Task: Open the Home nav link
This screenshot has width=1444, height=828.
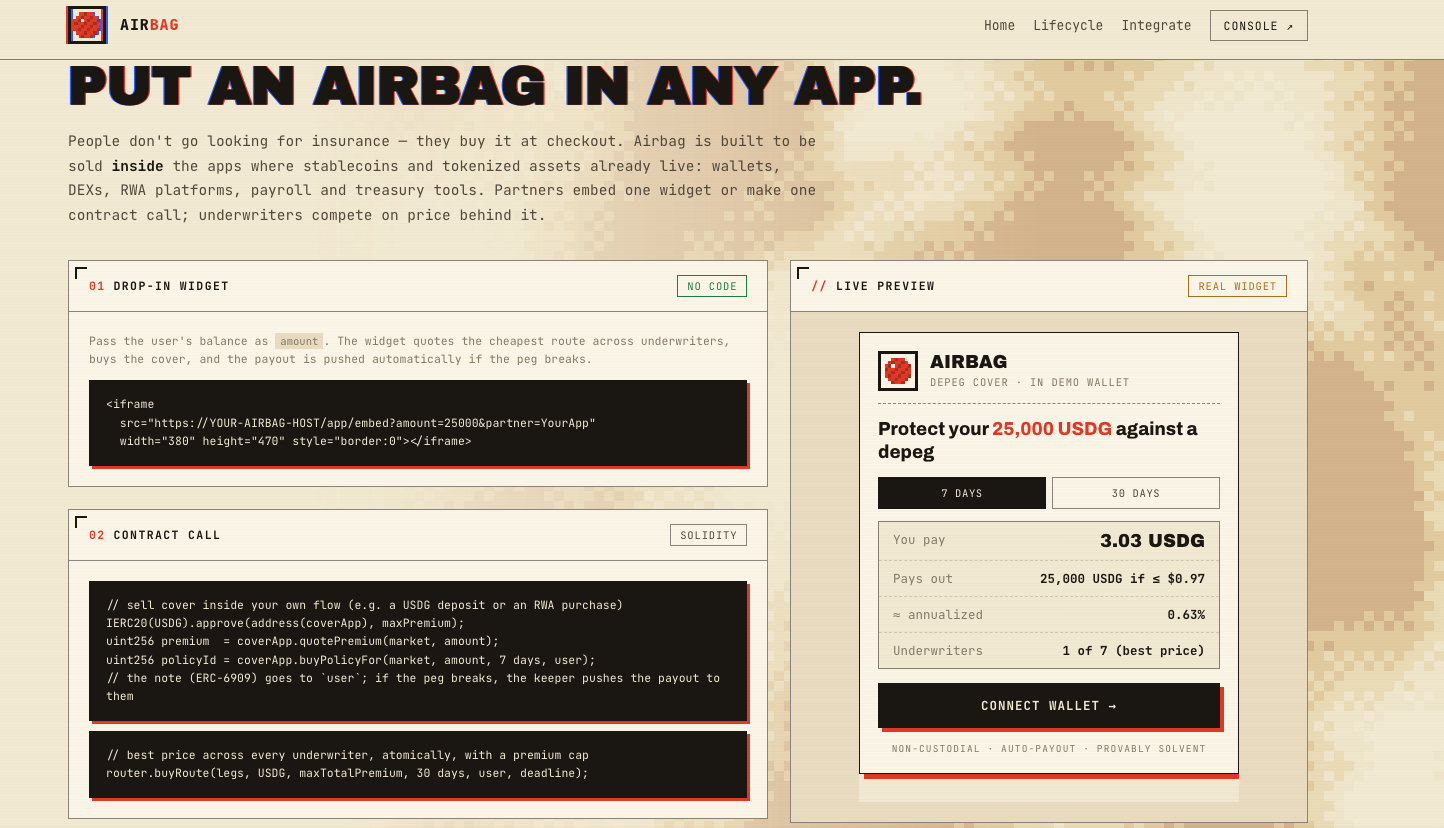Action: coord(999,25)
